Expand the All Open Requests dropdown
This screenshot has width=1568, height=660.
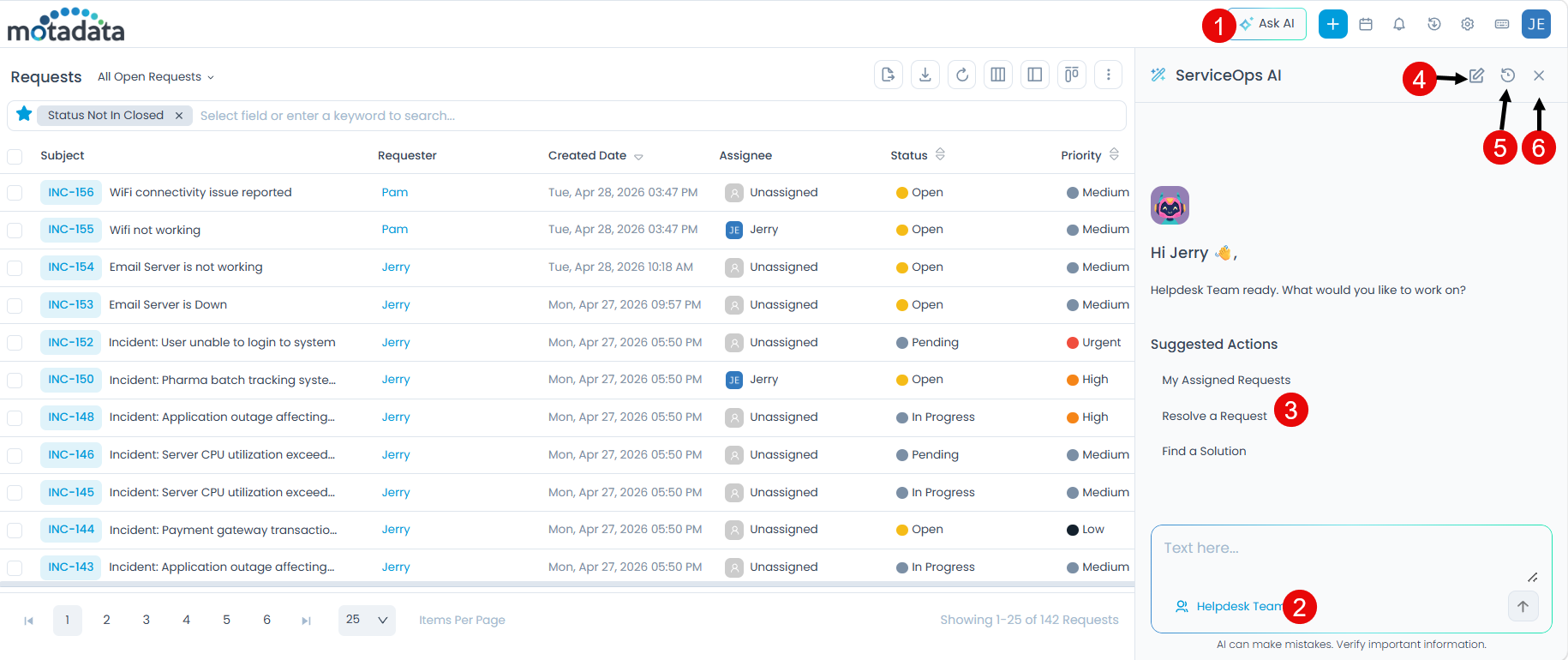pos(155,77)
